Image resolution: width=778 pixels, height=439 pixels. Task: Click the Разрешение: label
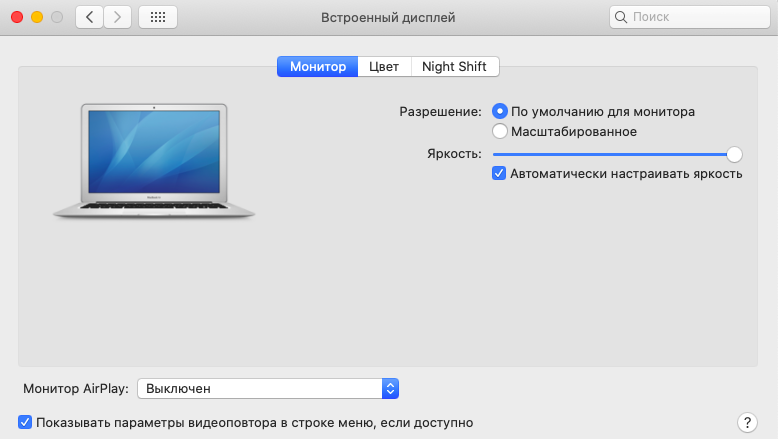coord(440,112)
